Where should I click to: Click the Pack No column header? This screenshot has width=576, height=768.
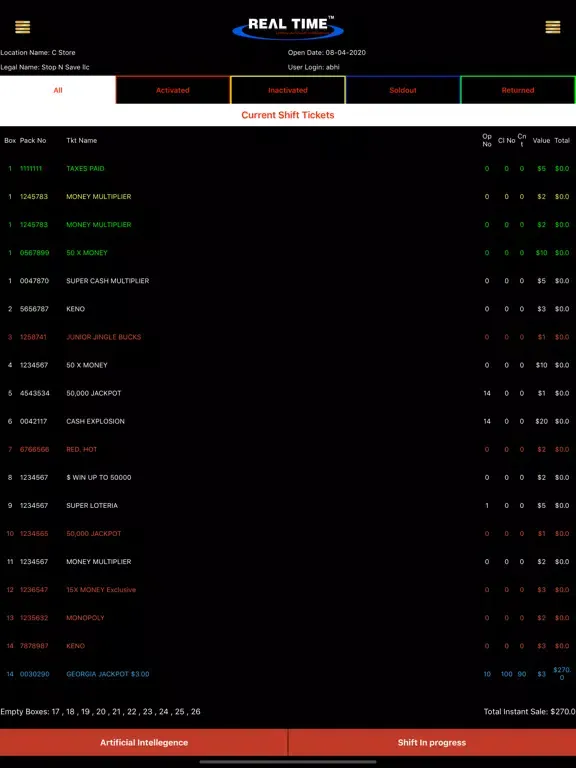(33, 141)
